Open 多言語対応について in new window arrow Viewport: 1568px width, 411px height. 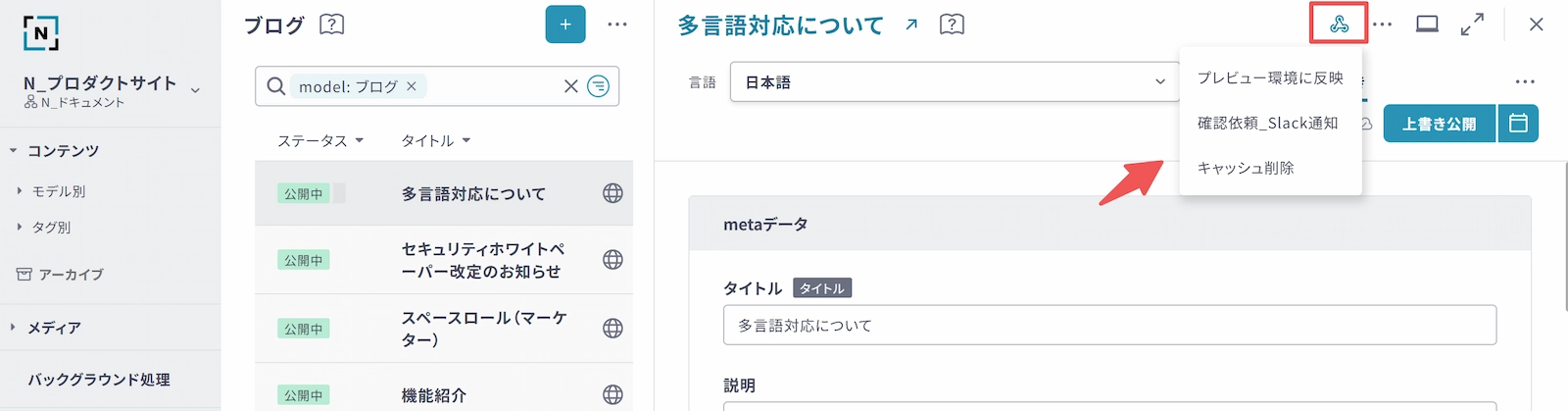click(911, 25)
